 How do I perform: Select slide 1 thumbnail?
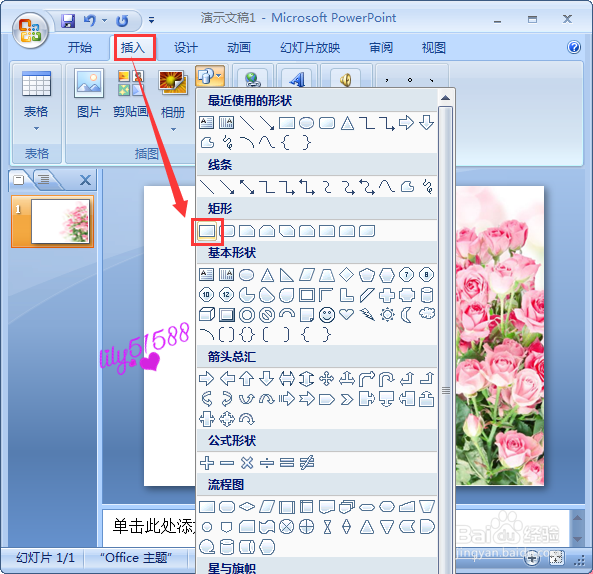tap(53, 221)
